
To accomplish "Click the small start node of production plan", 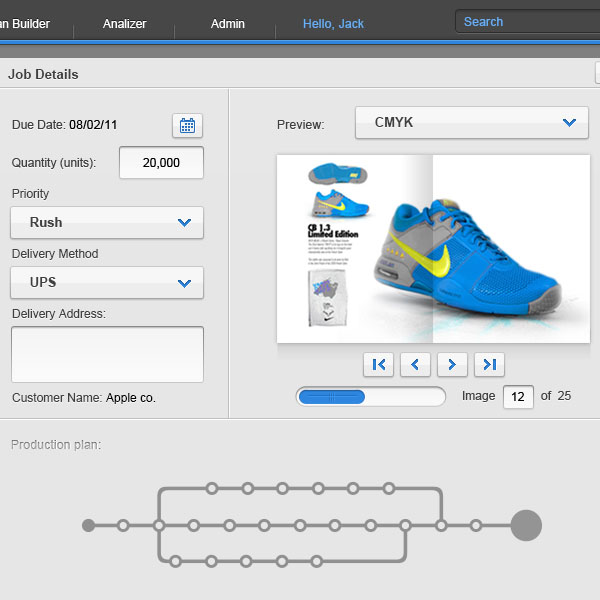I will [x=88, y=525].
